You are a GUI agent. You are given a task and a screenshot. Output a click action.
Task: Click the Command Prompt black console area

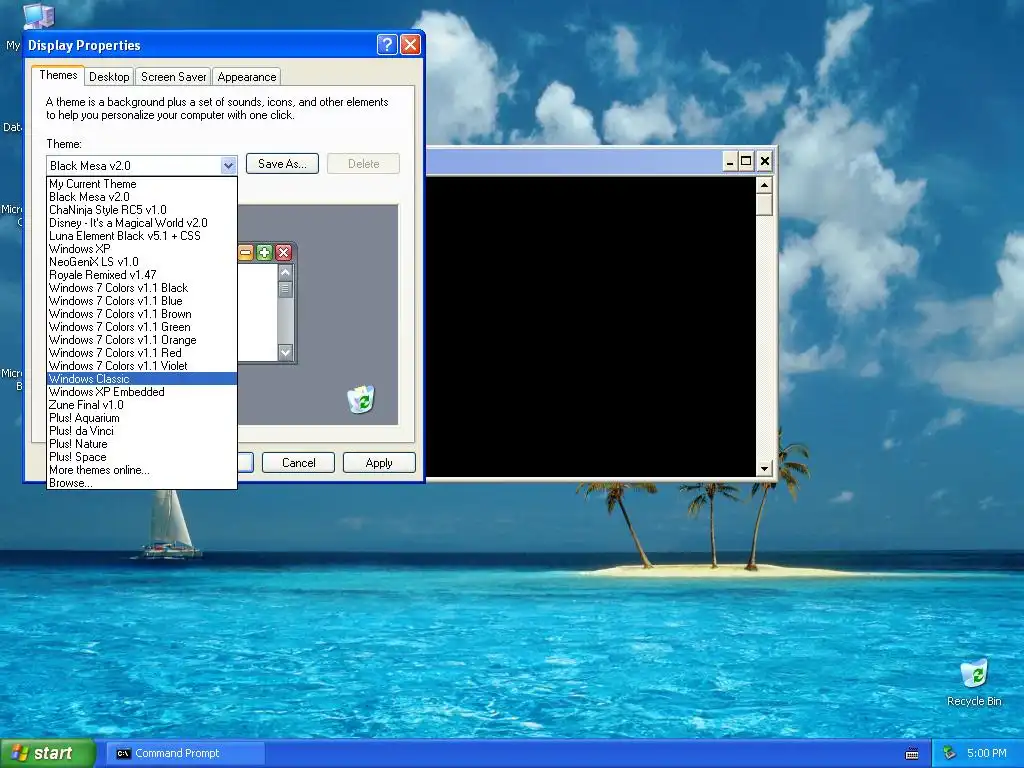(x=591, y=327)
